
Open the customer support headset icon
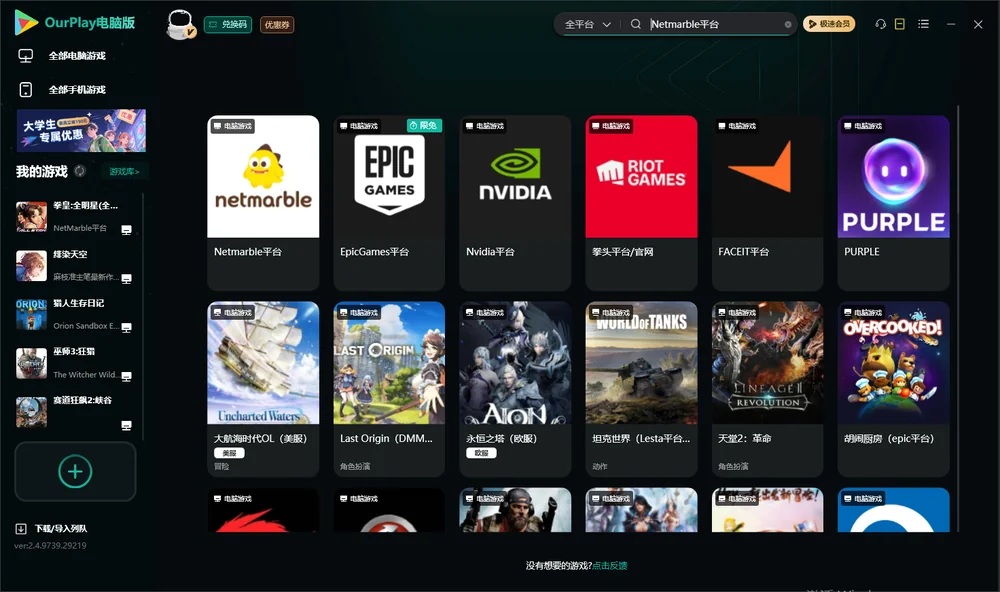880,24
